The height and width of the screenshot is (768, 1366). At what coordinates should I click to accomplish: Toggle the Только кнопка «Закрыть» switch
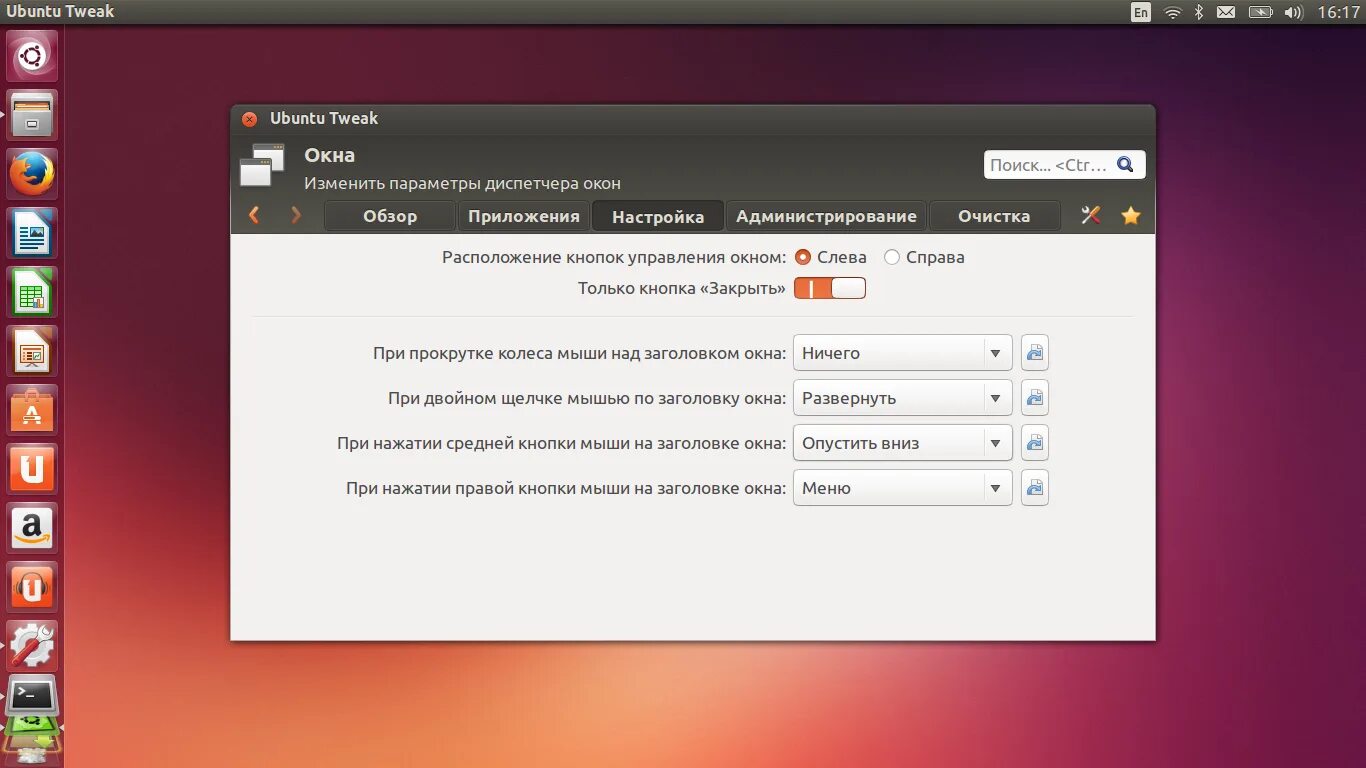tap(830, 289)
